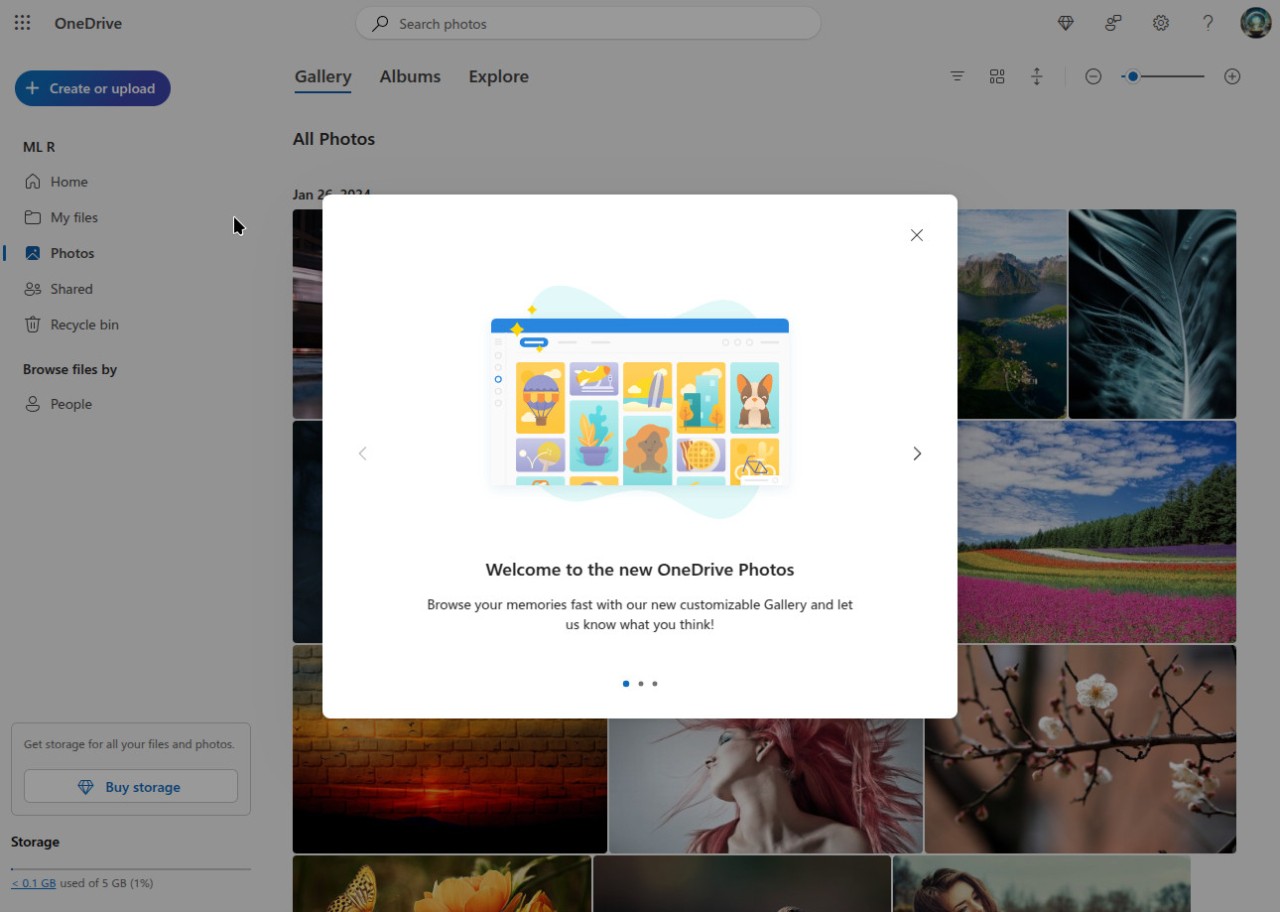Switch to the Albums tab

410,76
